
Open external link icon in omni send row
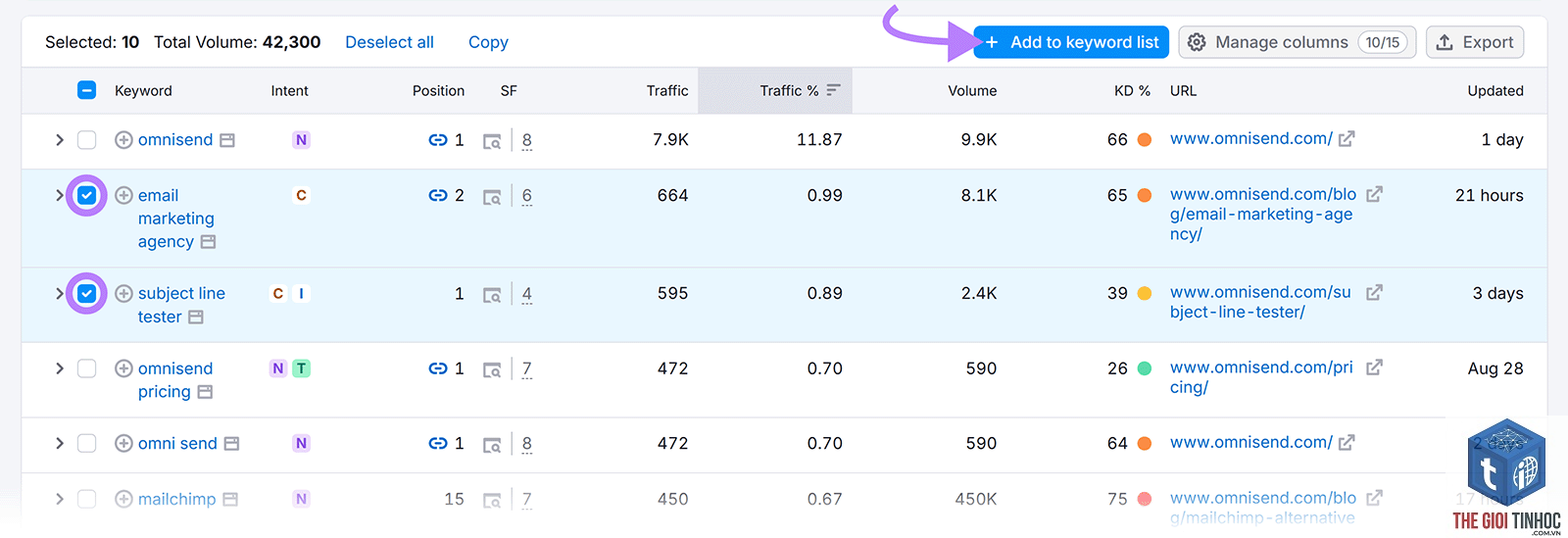[1347, 442]
